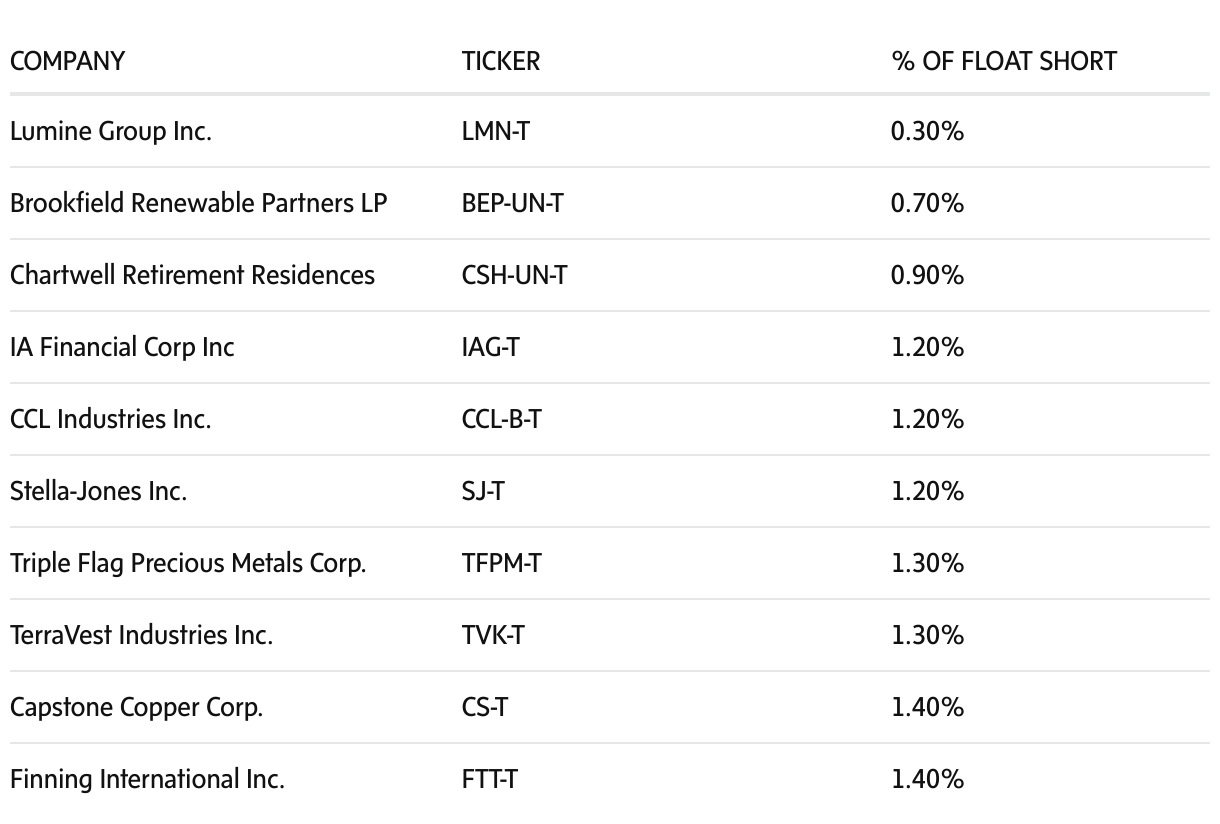This screenshot has width=1220, height=824.
Task: Click the TVK-T ticker symbol
Action: coord(492,635)
